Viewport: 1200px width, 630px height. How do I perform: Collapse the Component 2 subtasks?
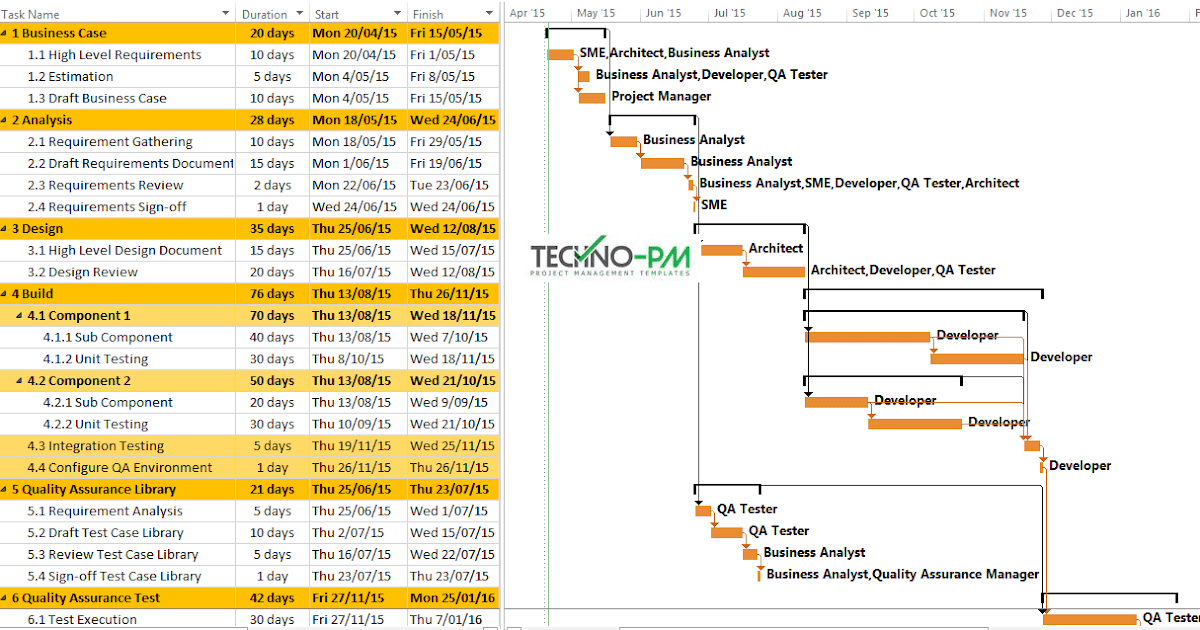[20, 380]
